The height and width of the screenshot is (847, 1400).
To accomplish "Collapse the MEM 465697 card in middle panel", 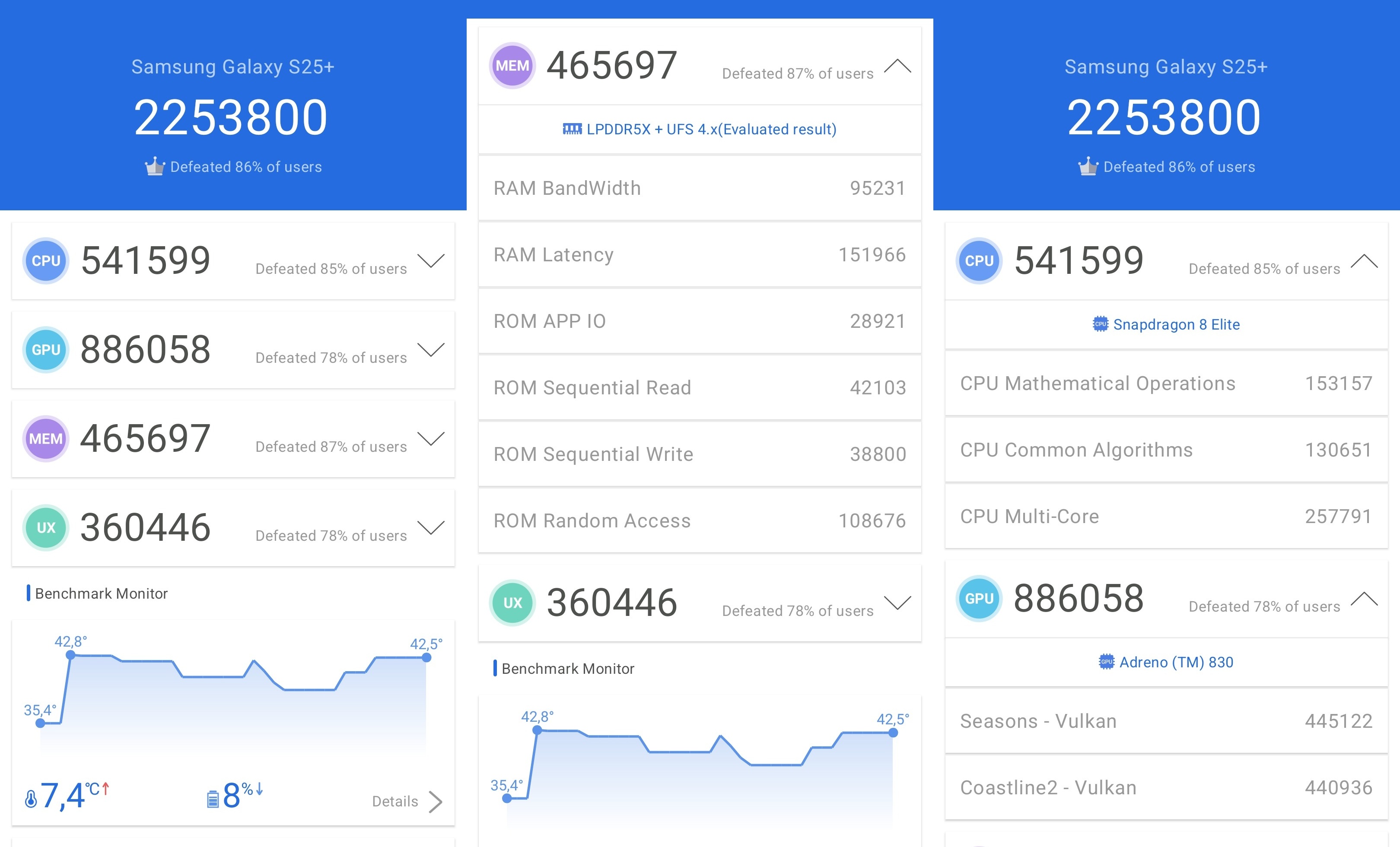I will click(x=898, y=66).
